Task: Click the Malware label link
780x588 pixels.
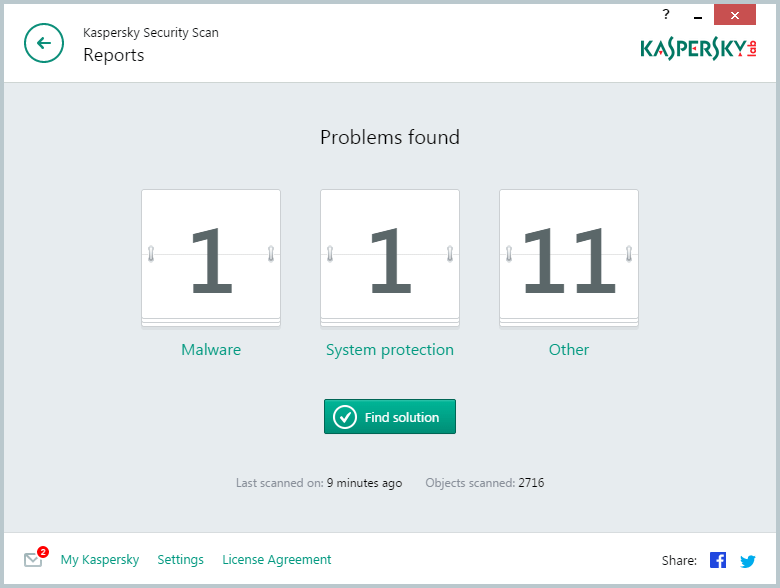Action: (x=211, y=350)
